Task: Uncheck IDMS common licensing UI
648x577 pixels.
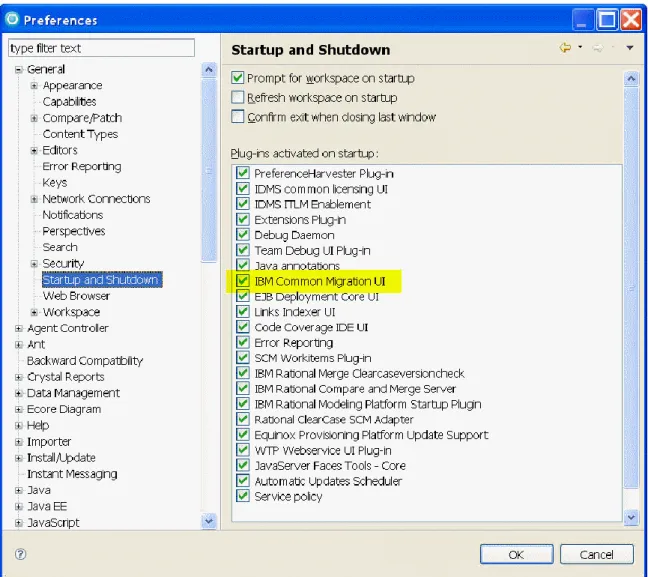Action: point(243,188)
